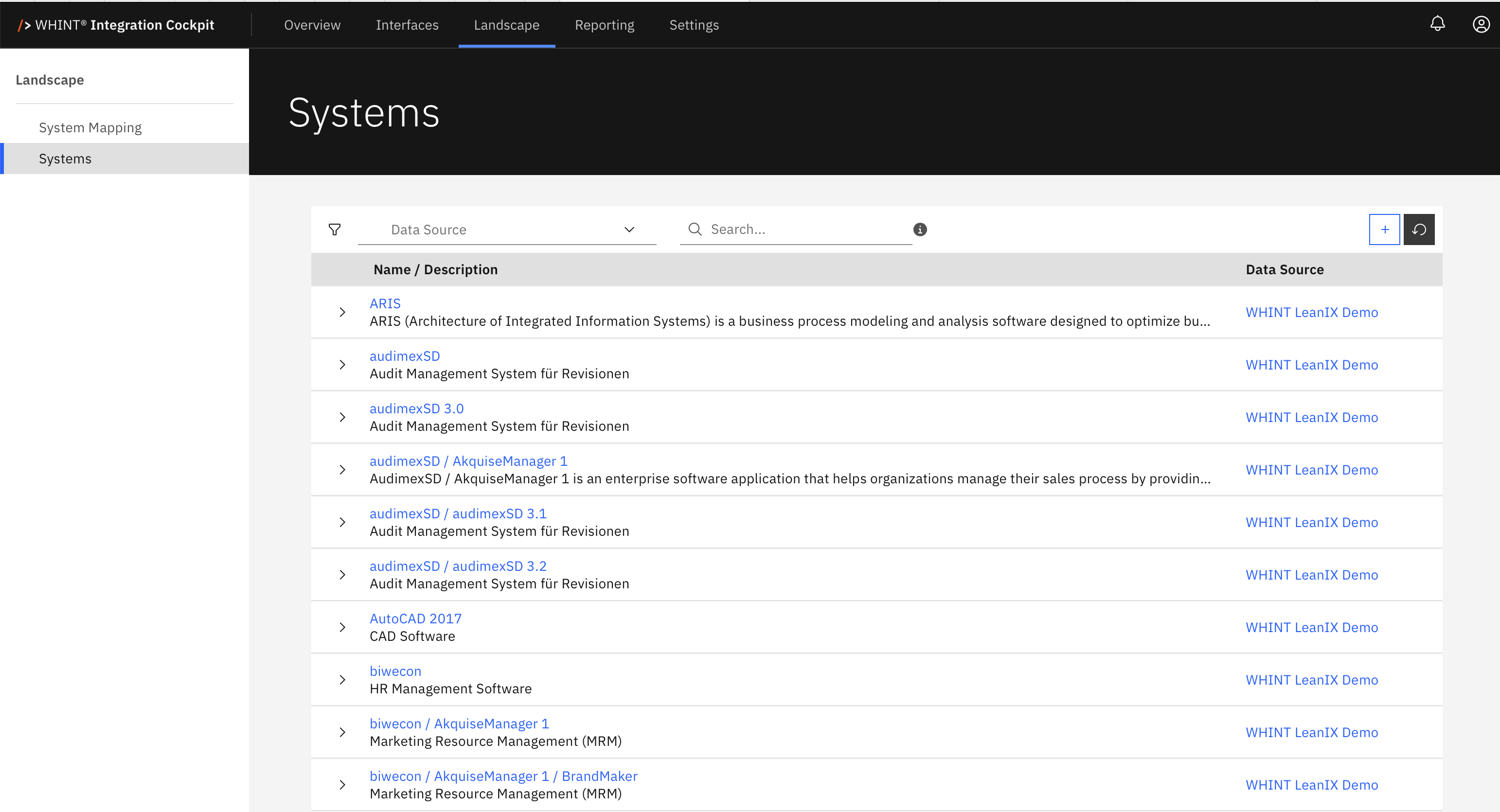This screenshot has height=812, width=1500.
Task: Open the ARIS system link
Action: [385, 303]
